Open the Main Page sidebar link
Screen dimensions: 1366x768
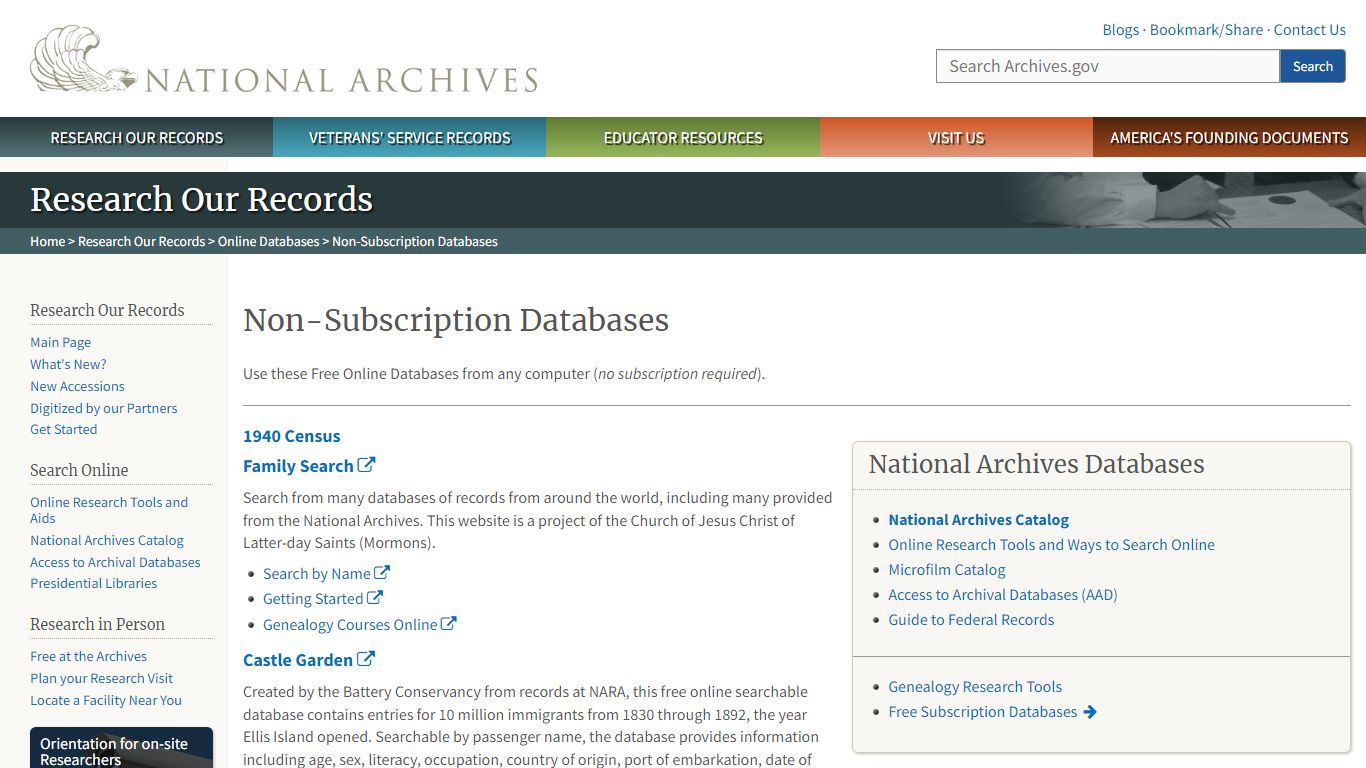coord(60,342)
